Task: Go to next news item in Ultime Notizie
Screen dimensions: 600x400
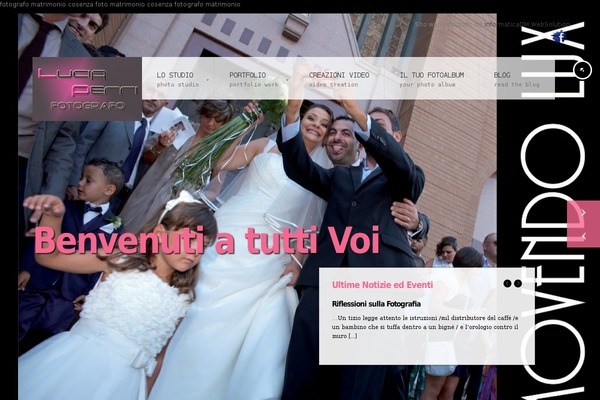Action: pos(517,284)
